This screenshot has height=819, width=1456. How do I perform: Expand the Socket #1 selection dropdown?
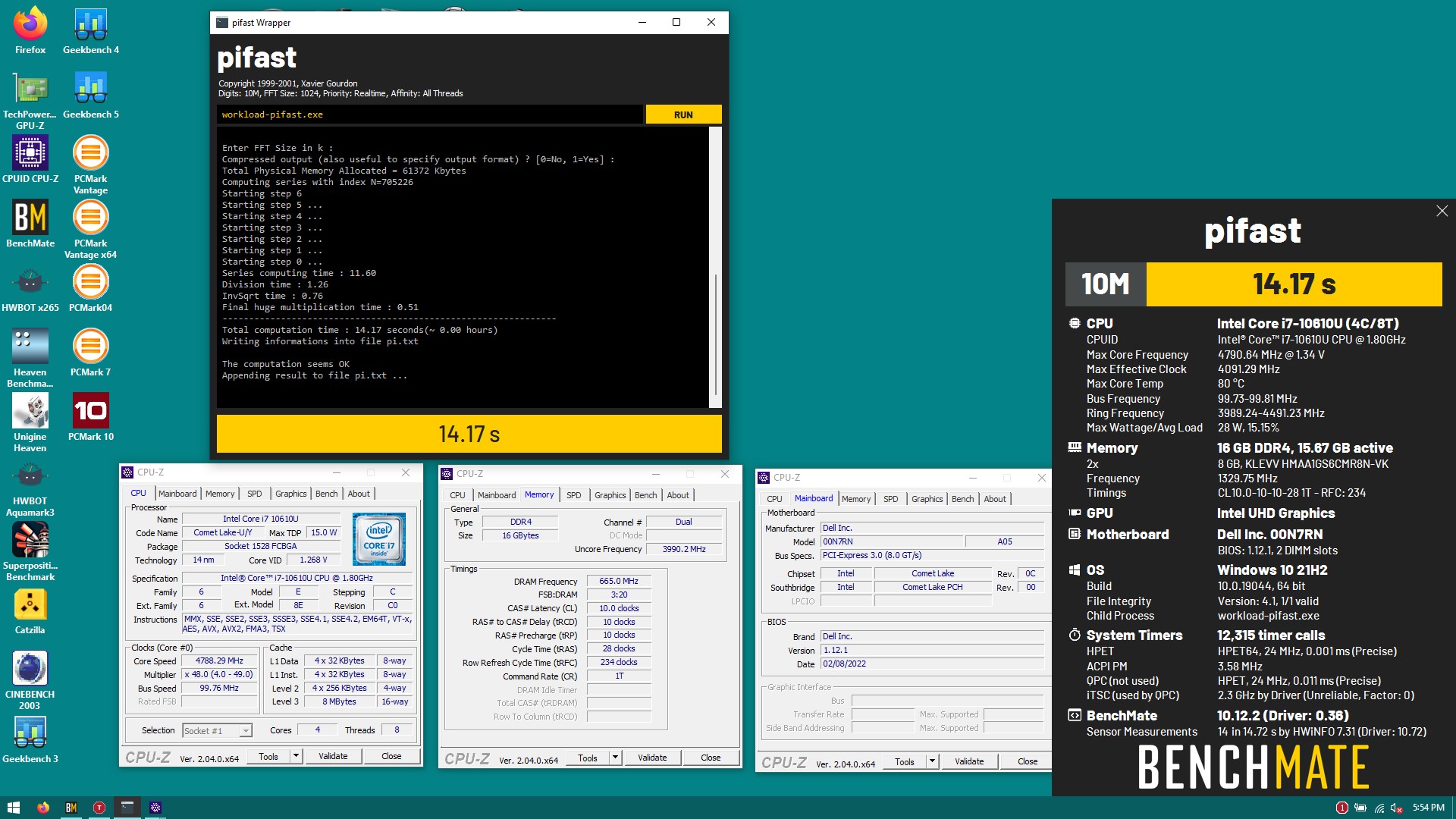click(245, 731)
